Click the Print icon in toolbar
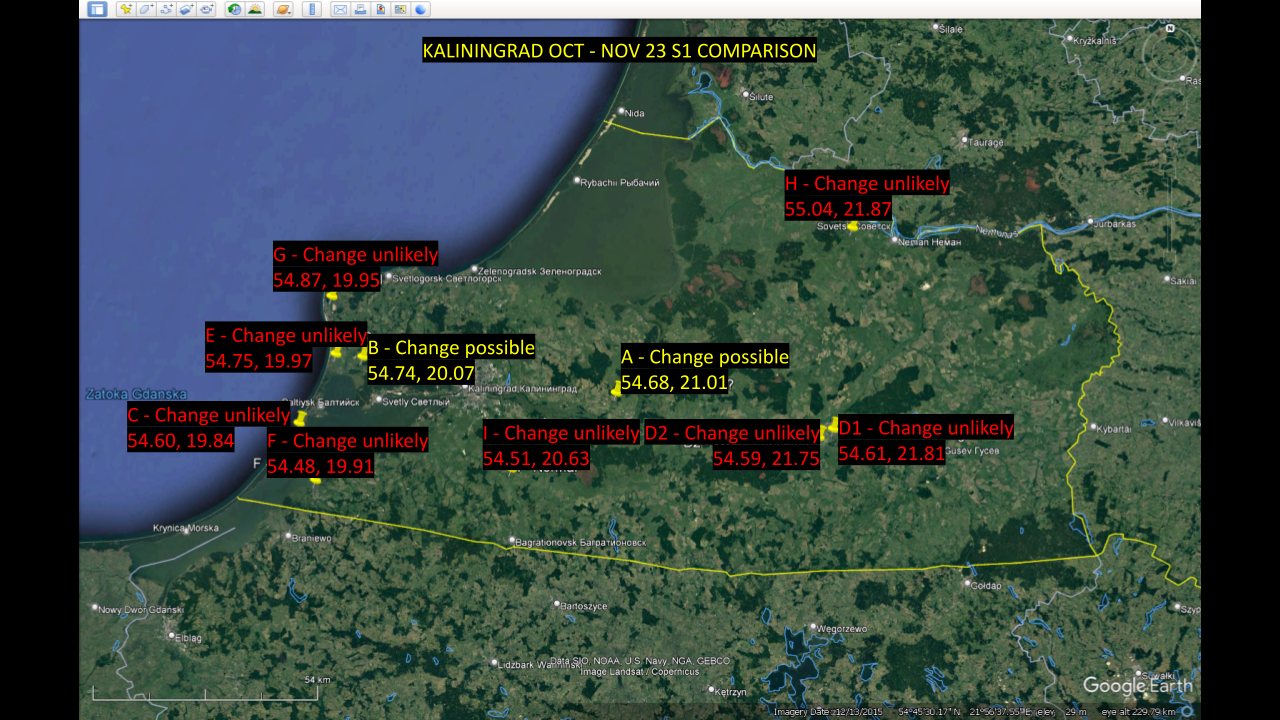 [x=360, y=9]
